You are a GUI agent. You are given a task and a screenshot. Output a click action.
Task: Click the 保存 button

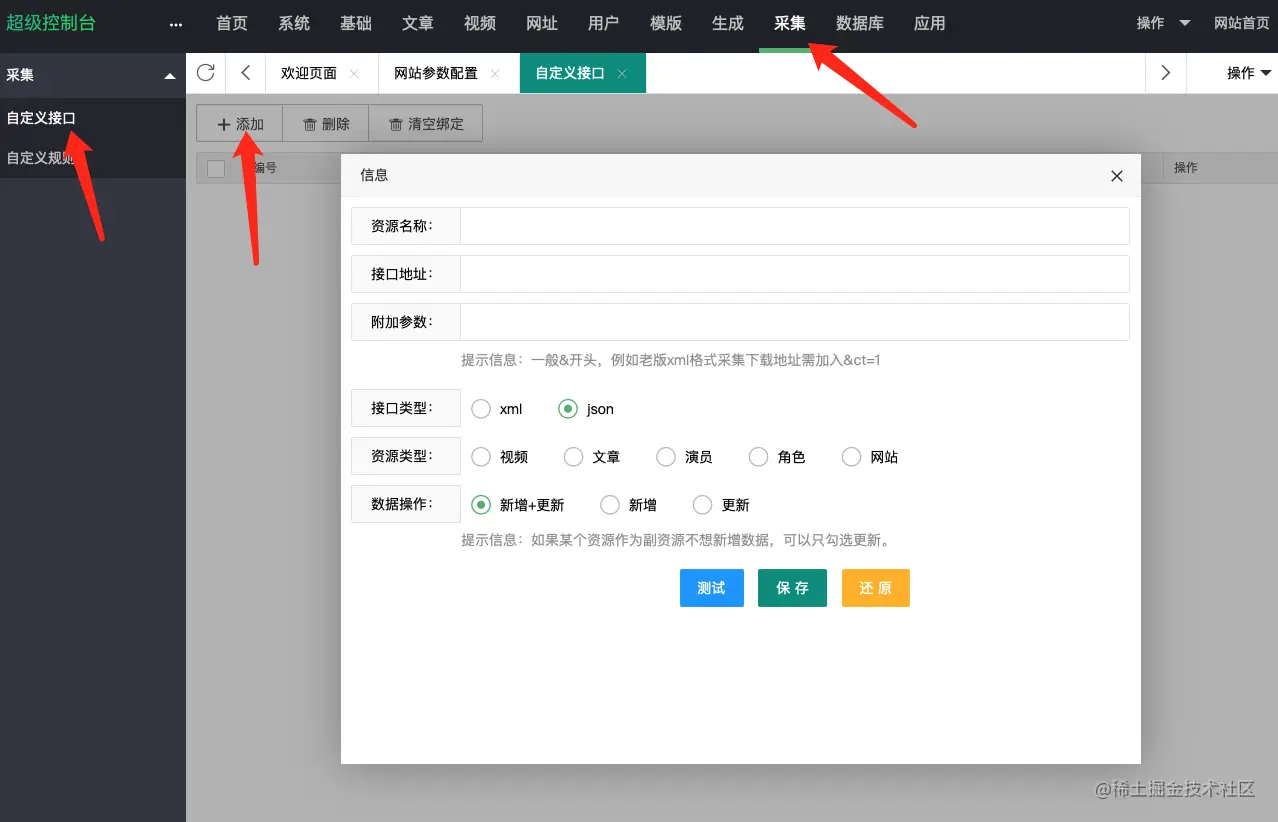pyautogui.click(x=792, y=588)
